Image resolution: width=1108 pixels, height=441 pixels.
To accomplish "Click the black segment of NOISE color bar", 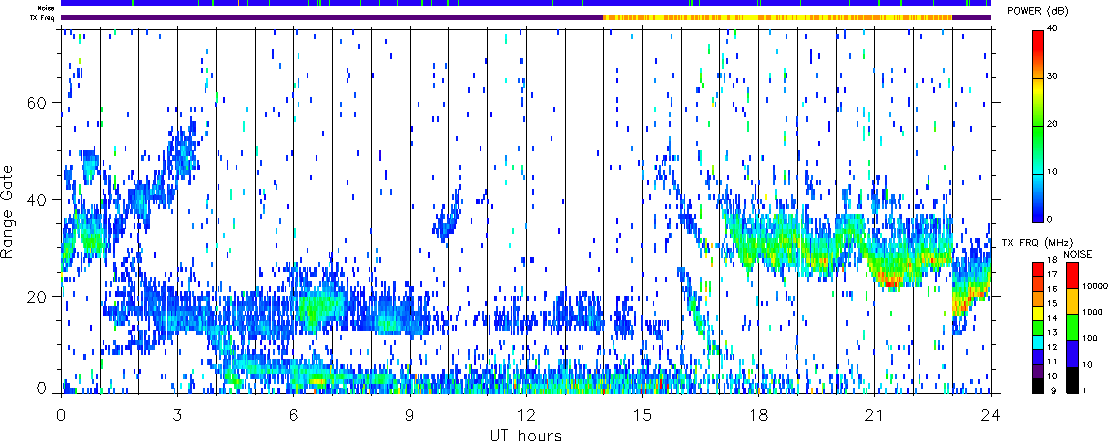I will (x=1072, y=380).
